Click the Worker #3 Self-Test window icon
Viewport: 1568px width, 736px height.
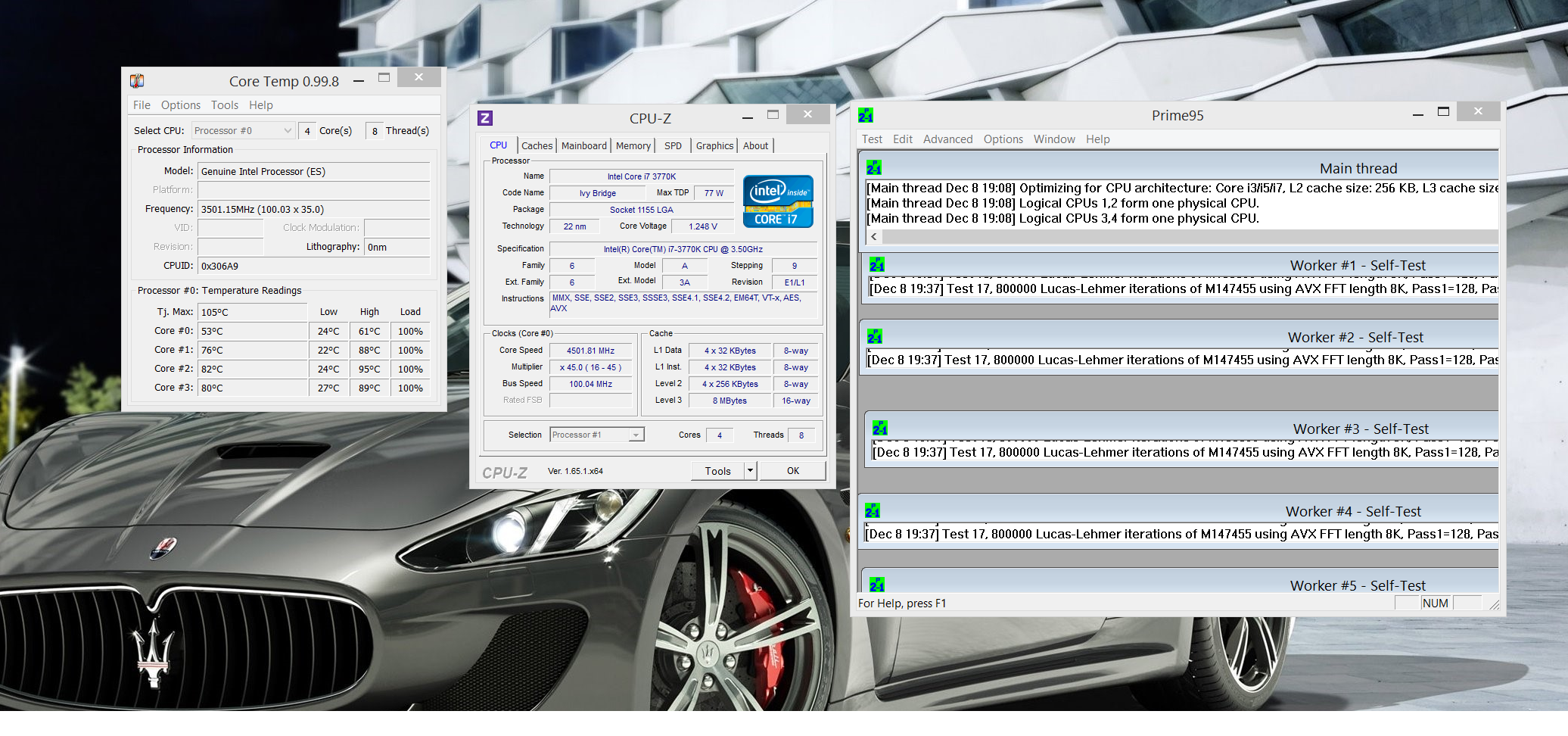pyautogui.click(x=880, y=429)
